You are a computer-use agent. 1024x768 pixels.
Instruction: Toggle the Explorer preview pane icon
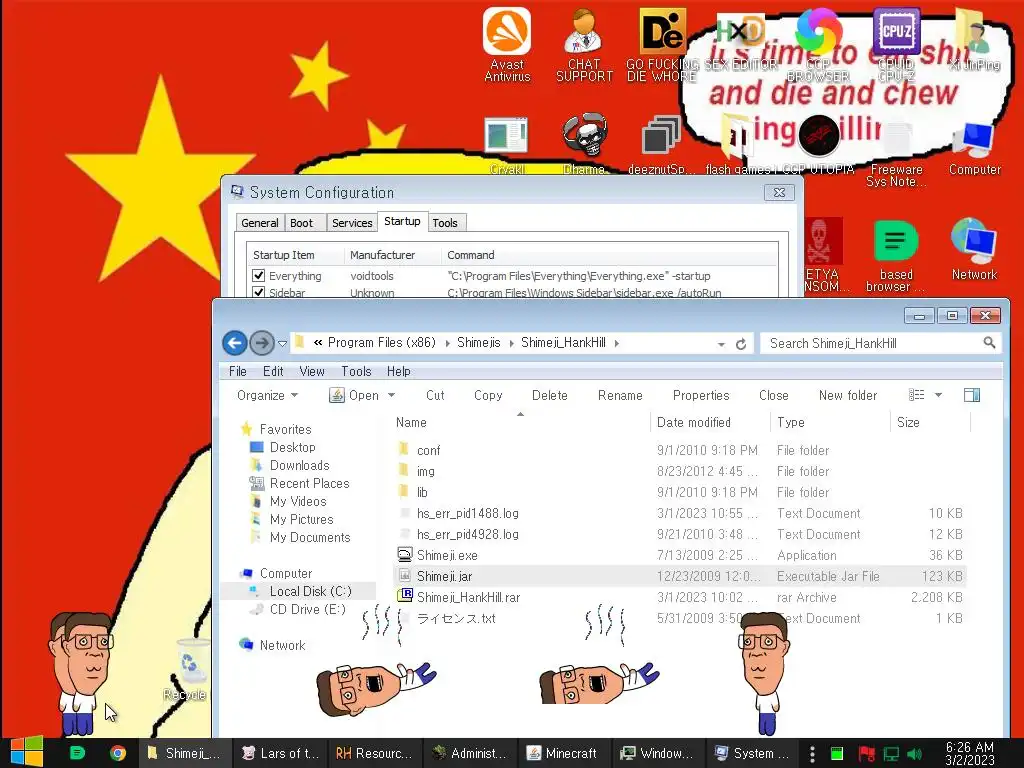tap(972, 395)
